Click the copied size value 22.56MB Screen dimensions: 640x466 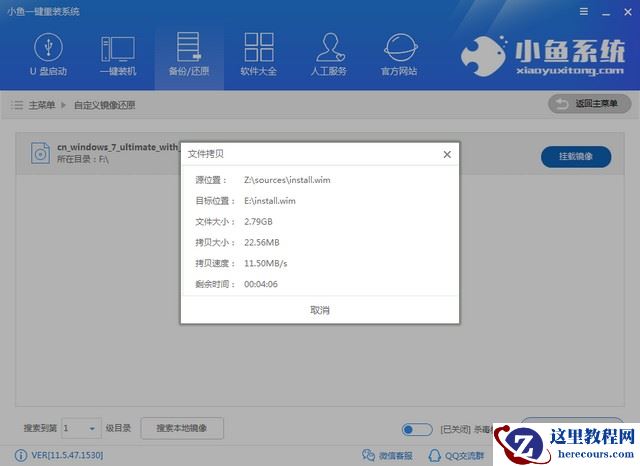pyautogui.click(x=262, y=242)
